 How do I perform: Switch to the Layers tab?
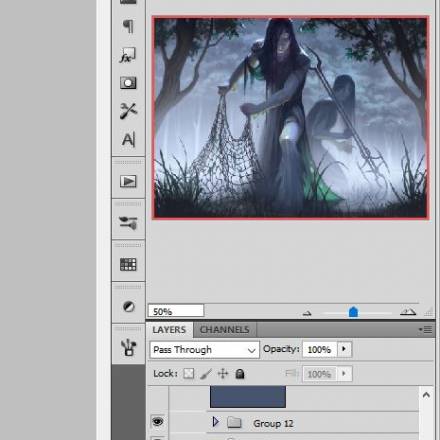[x=169, y=330]
